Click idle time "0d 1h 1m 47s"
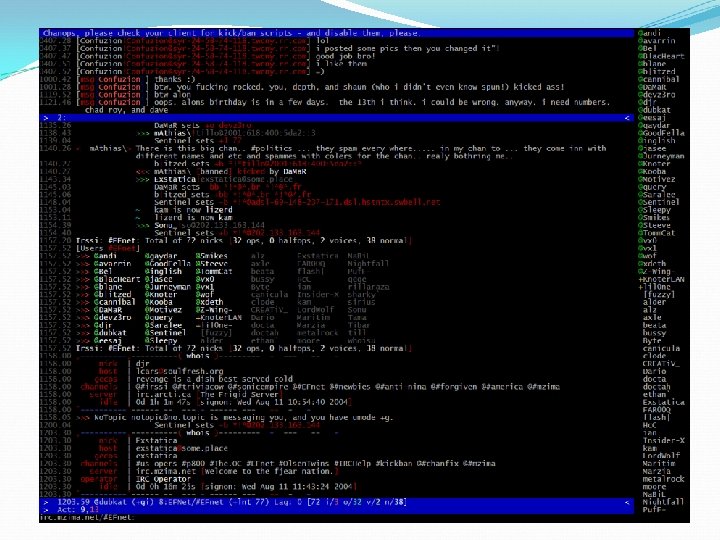Viewport: 720px width, 540px height. coord(163,402)
